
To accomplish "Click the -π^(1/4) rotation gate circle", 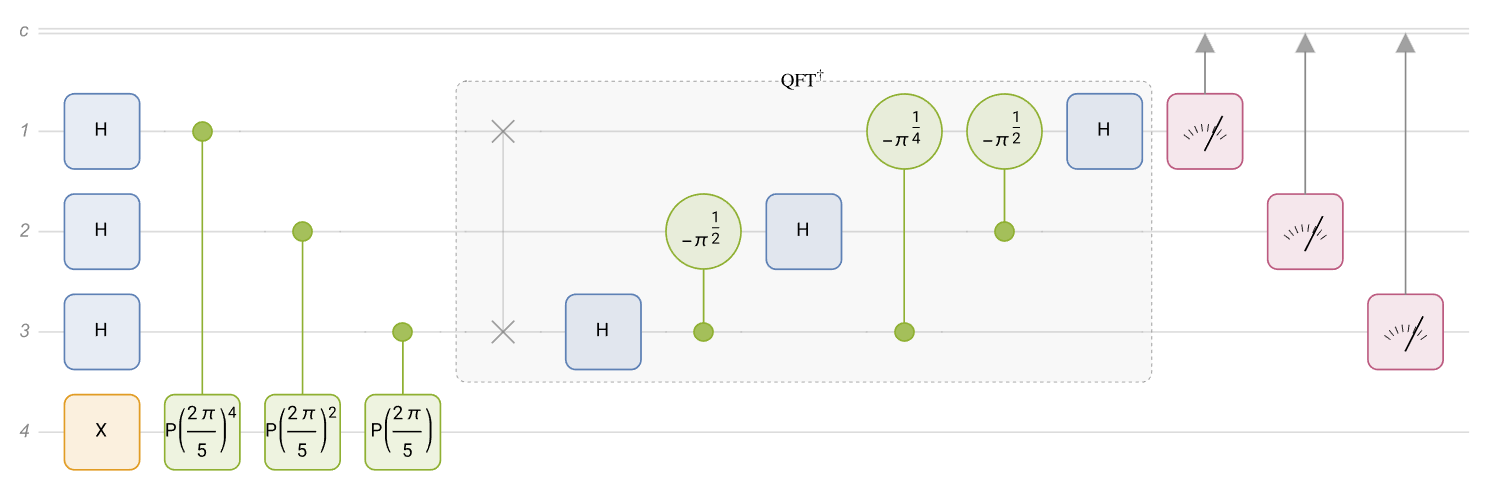I will [904, 131].
